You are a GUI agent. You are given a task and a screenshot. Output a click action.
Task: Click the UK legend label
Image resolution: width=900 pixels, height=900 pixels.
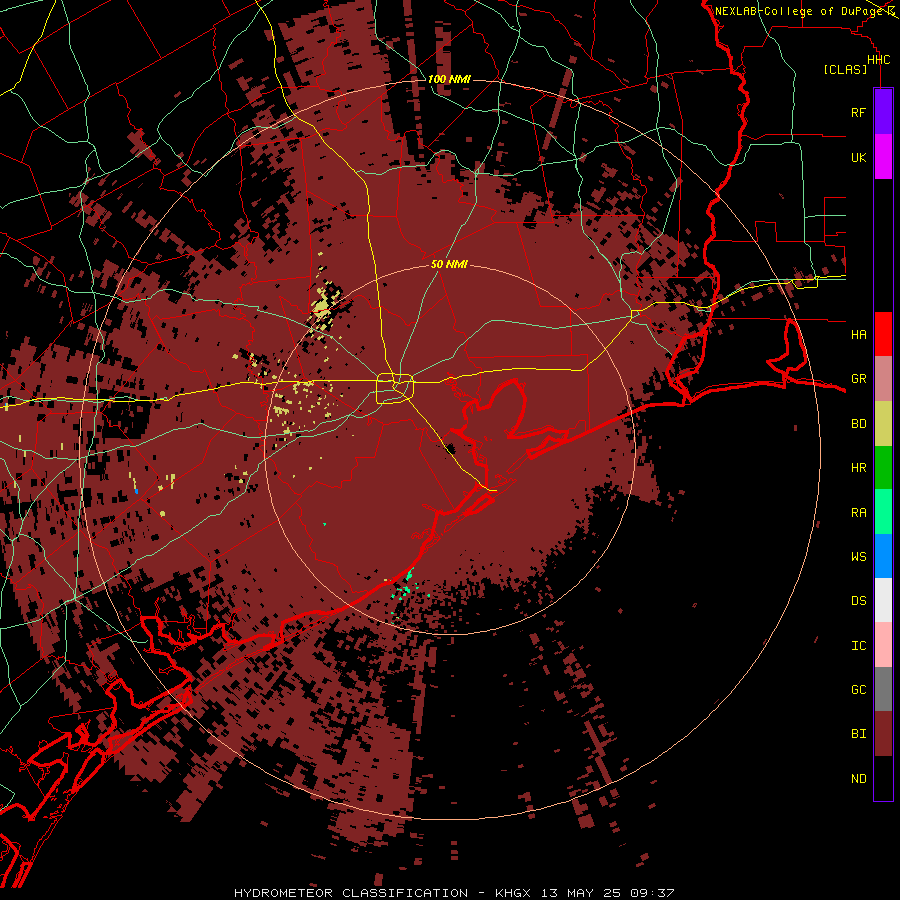coord(858,157)
